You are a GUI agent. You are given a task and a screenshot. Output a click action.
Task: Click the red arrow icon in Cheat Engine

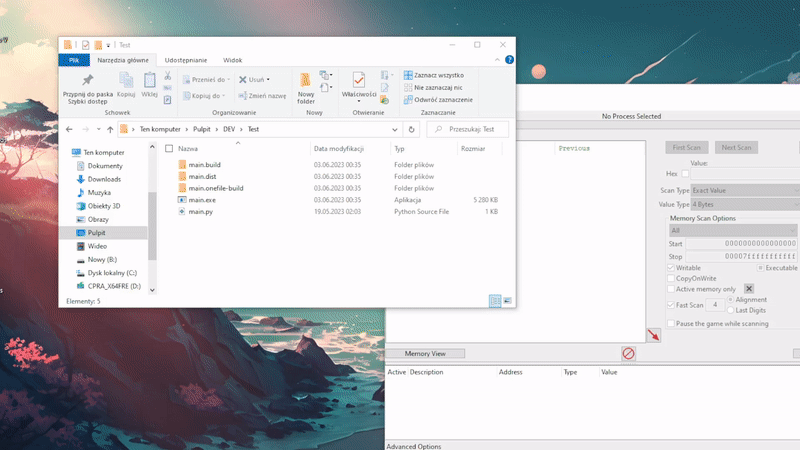(x=654, y=335)
